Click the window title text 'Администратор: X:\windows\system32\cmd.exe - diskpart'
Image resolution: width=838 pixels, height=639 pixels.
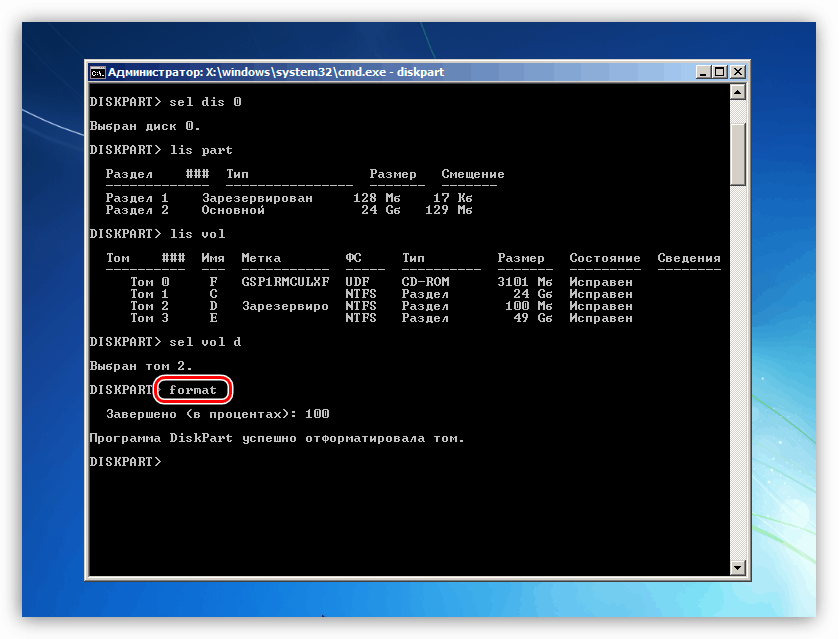276,72
